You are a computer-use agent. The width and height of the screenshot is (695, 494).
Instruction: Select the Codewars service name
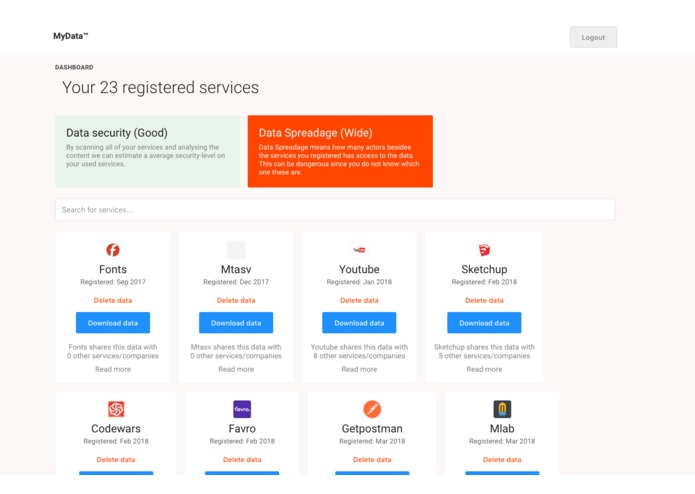tap(116, 428)
